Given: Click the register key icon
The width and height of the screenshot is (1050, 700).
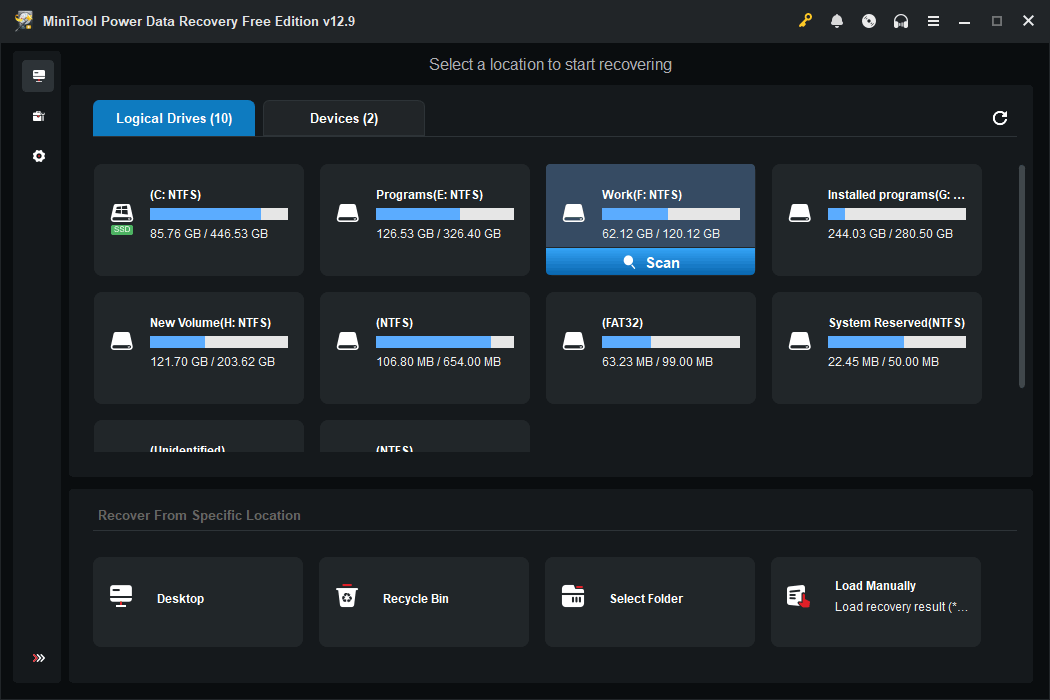Looking at the screenshot, I should pyautogui.click(x=805, y=21).
